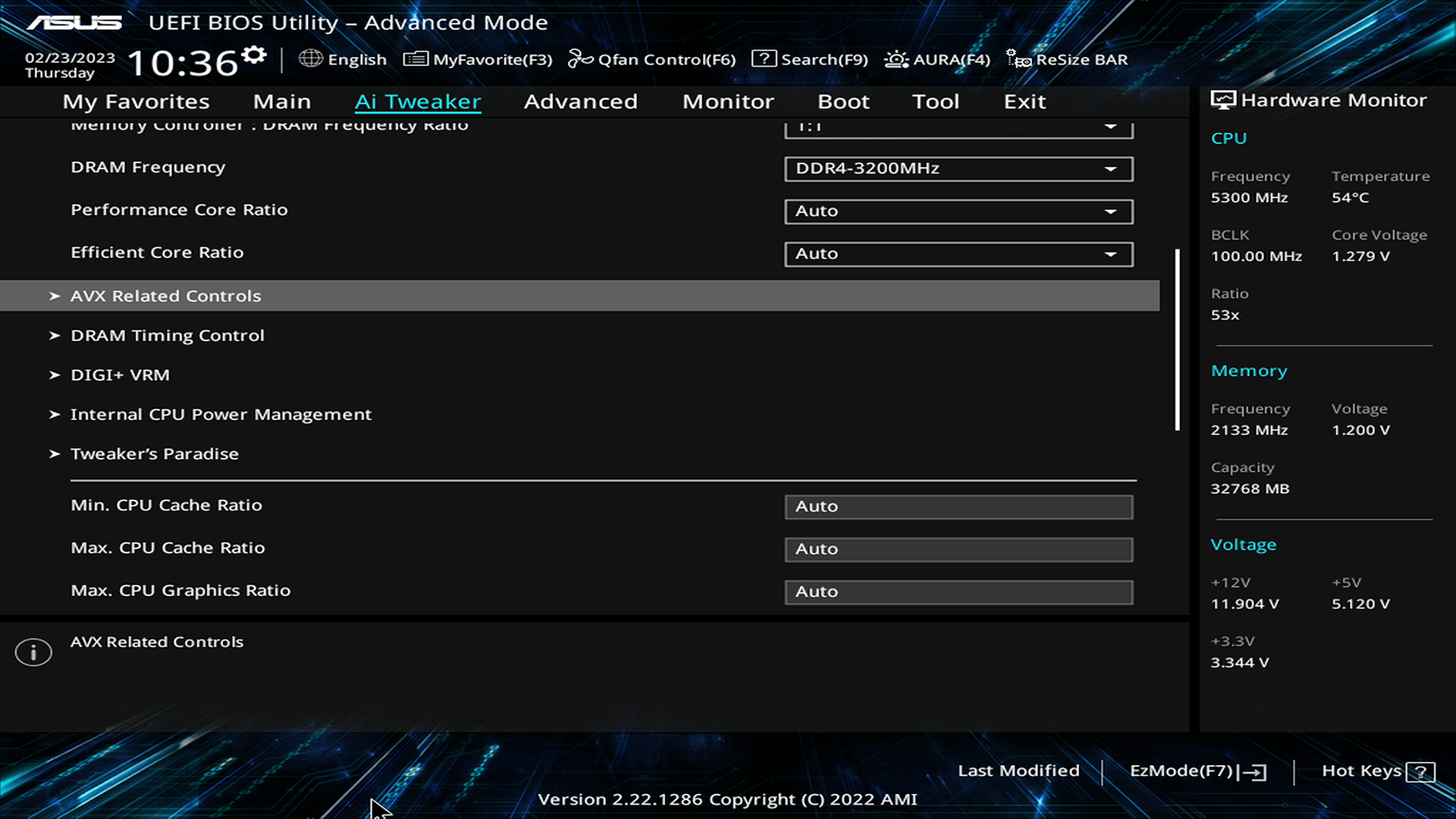Click the 02/23/2023 date text
The image size is (1456, 819).
[70, 58]
